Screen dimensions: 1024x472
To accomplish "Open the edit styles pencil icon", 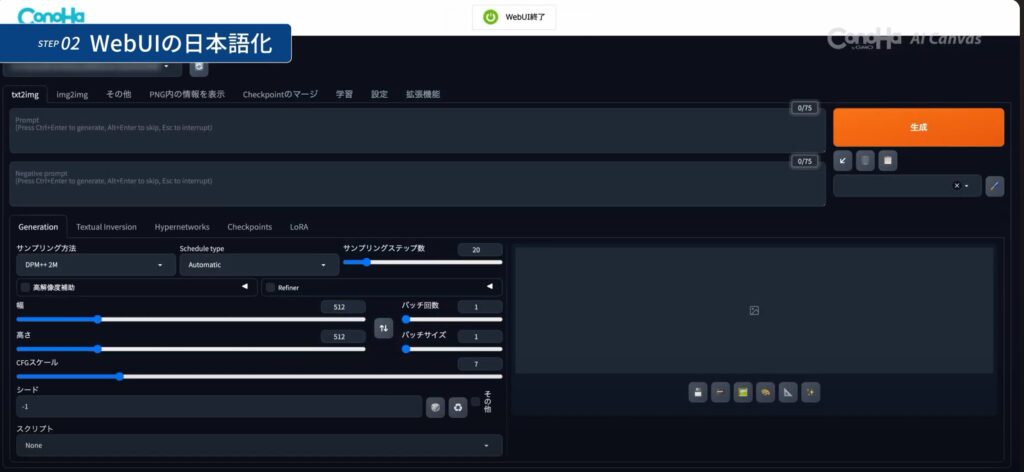I will click(995, 186).
